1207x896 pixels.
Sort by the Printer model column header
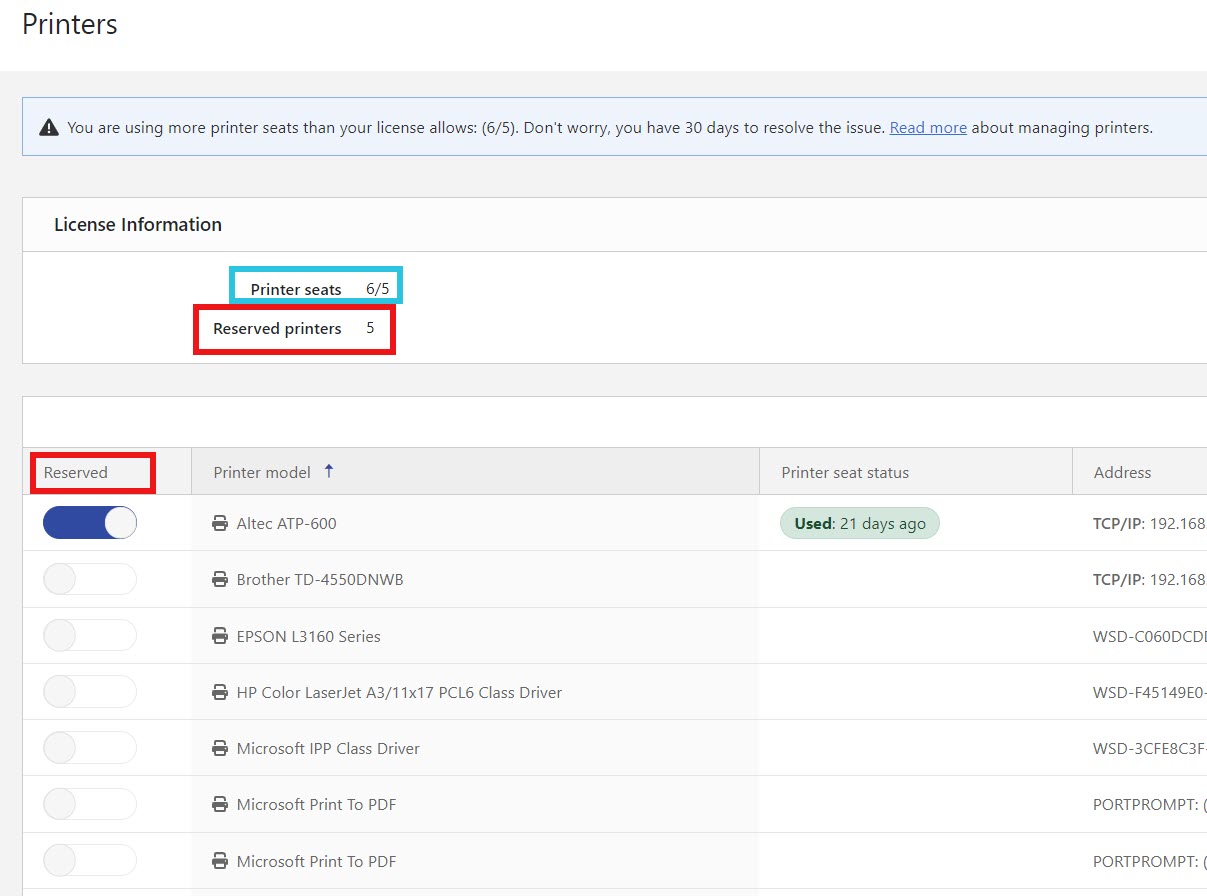(x=262, y=472)
